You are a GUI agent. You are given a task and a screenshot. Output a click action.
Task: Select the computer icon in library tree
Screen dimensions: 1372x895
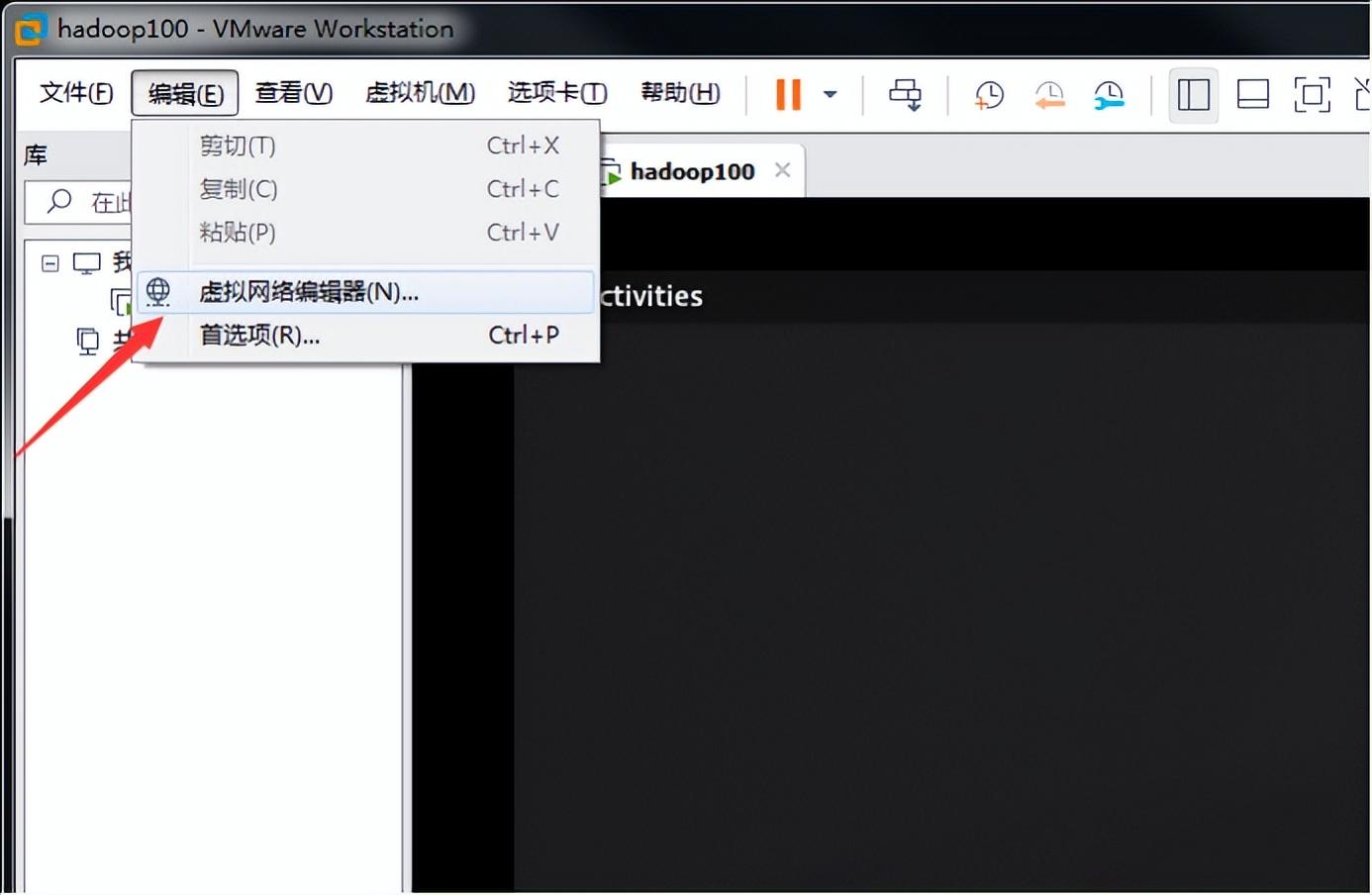(87, 263)
